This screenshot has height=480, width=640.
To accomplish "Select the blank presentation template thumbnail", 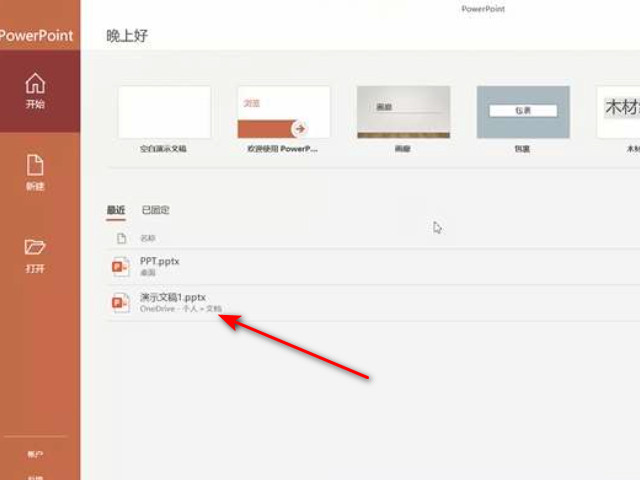I will pyautogui.click(x=164, y=112).
